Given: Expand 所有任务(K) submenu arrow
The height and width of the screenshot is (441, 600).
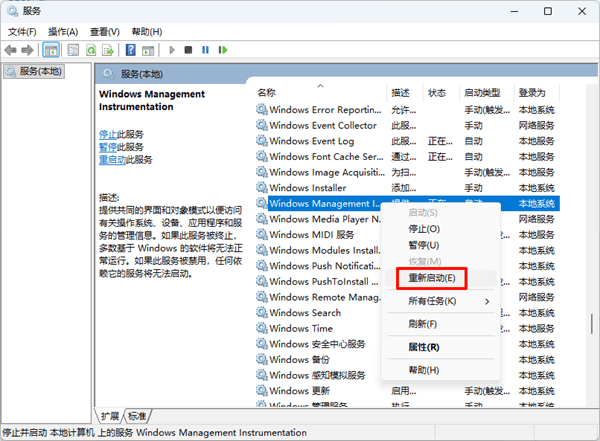Looking at the screenshot, I should click(x=487, y=302).
